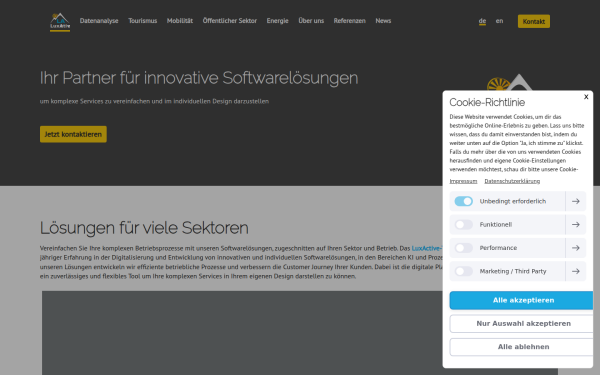Click the Alle akzeptieren button
This screenshot has height=375, width=600.
523,300
